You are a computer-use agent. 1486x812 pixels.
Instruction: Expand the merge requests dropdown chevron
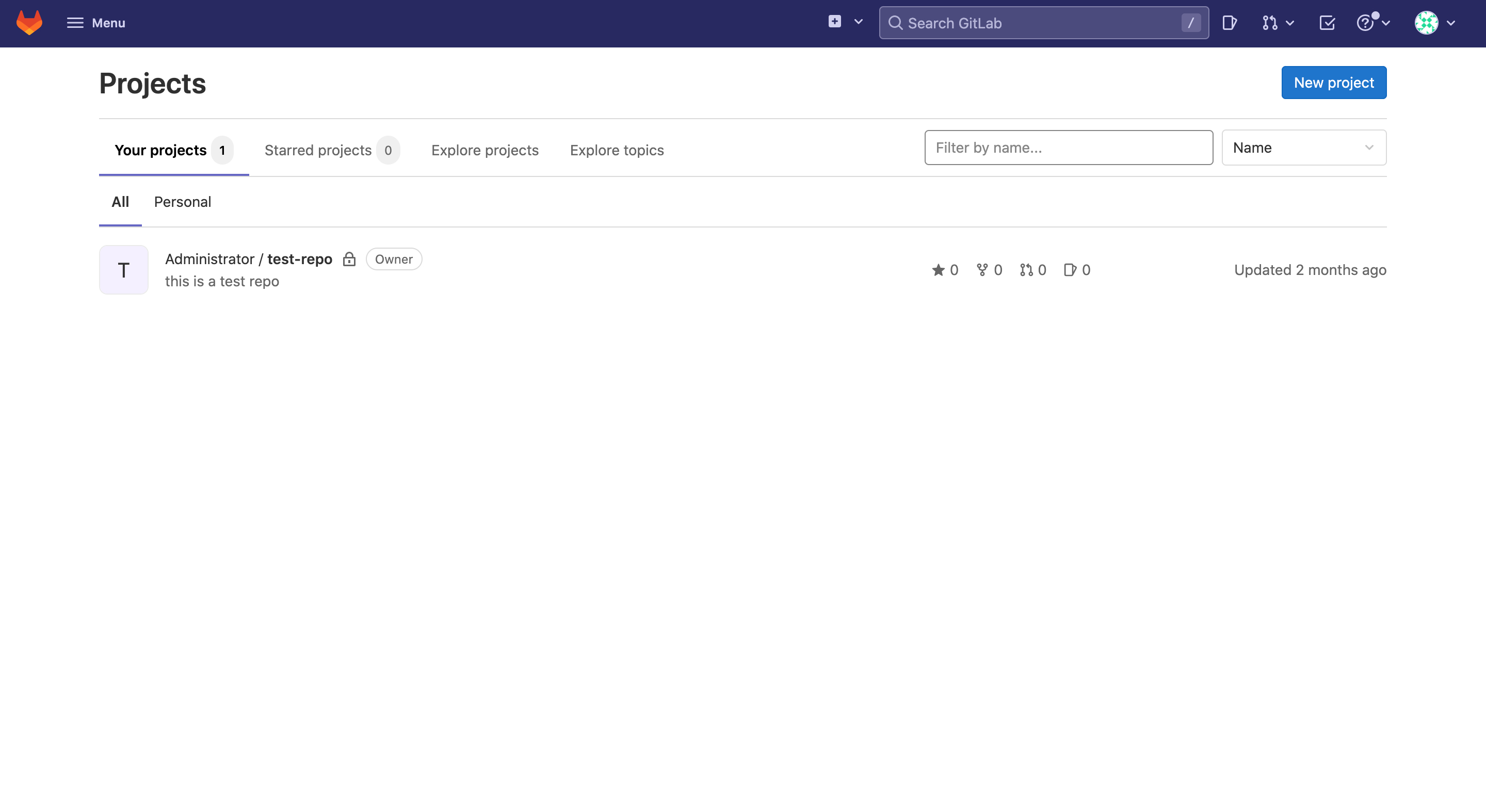(x=1290, y=23)
